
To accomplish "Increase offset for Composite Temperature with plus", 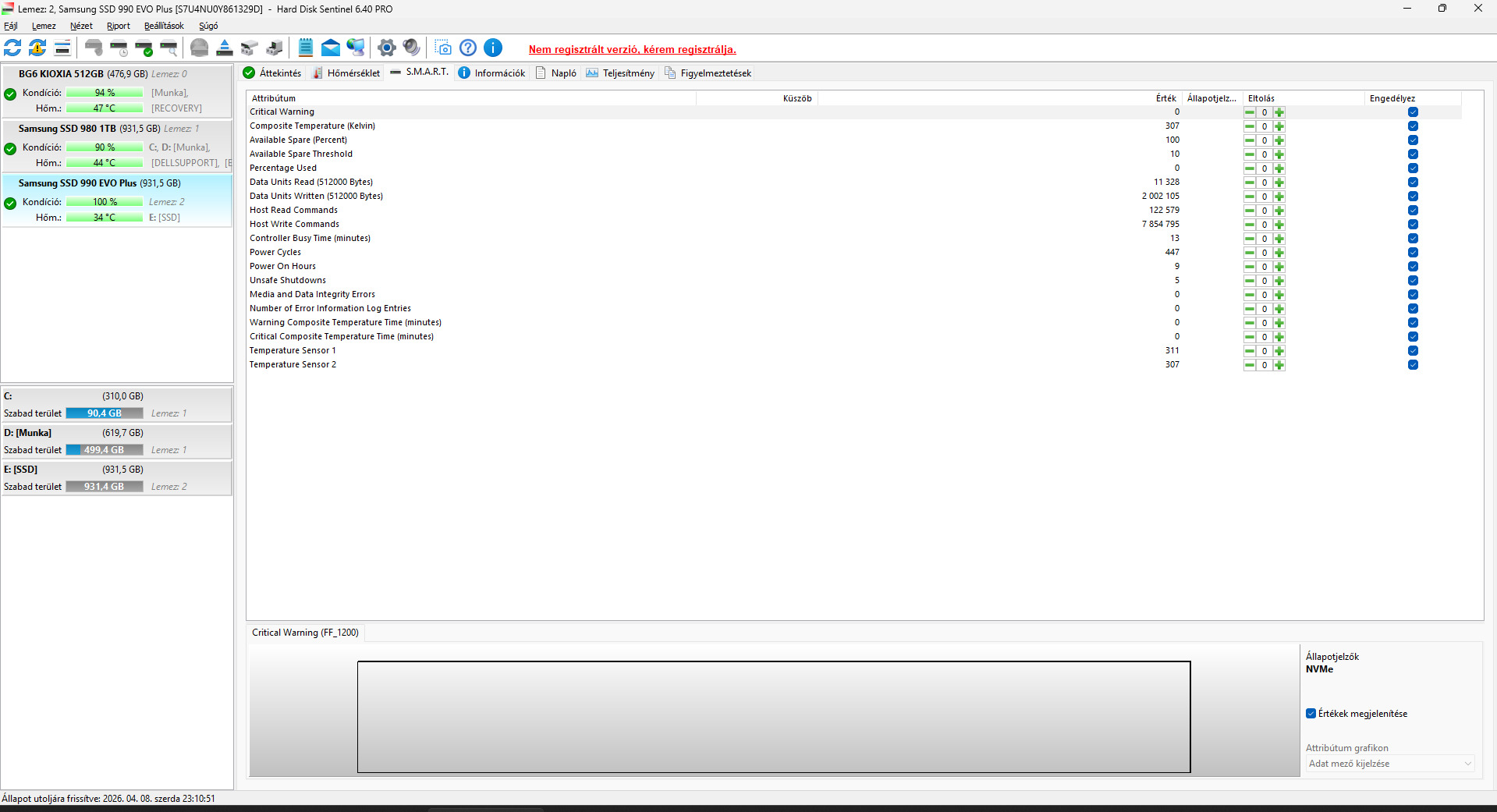I will [1279, 126].
